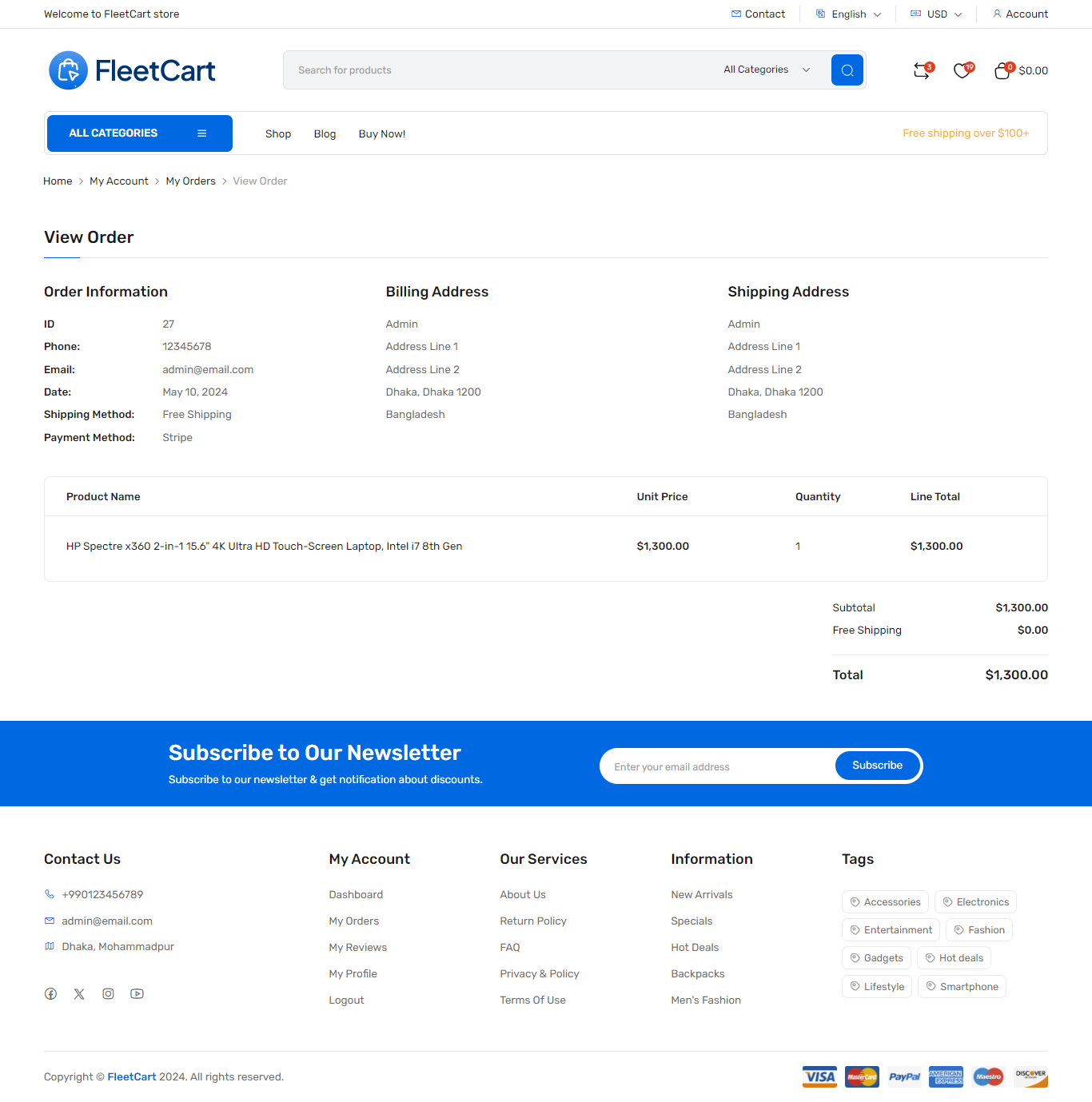Select Buy Now! in the navigation
The image size is (1092, 1102).
tap(382, 134)
